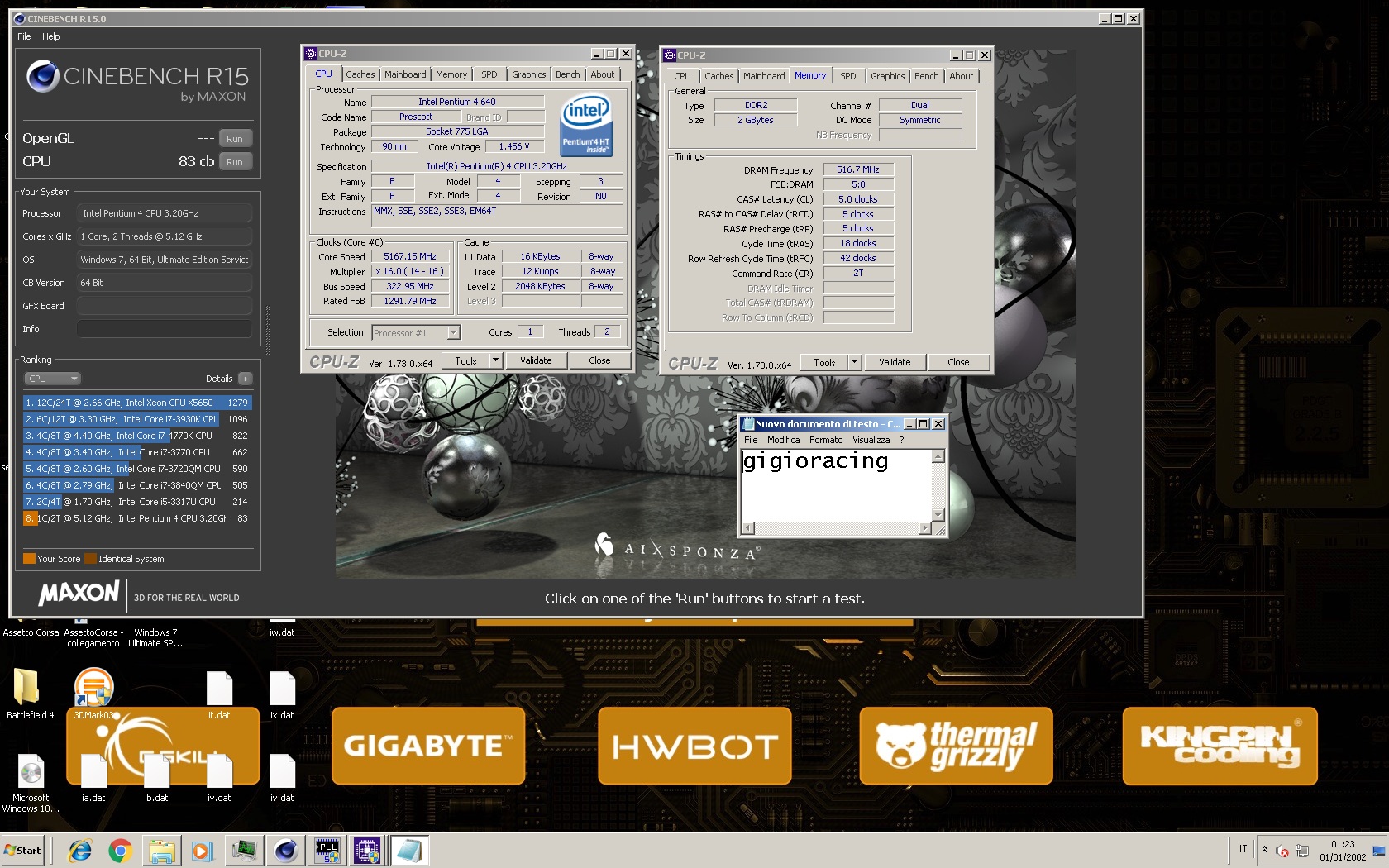1389x868 pixels.
Task: Open Windows Explorer folder icon in taskbar
Action: [162, 851]
